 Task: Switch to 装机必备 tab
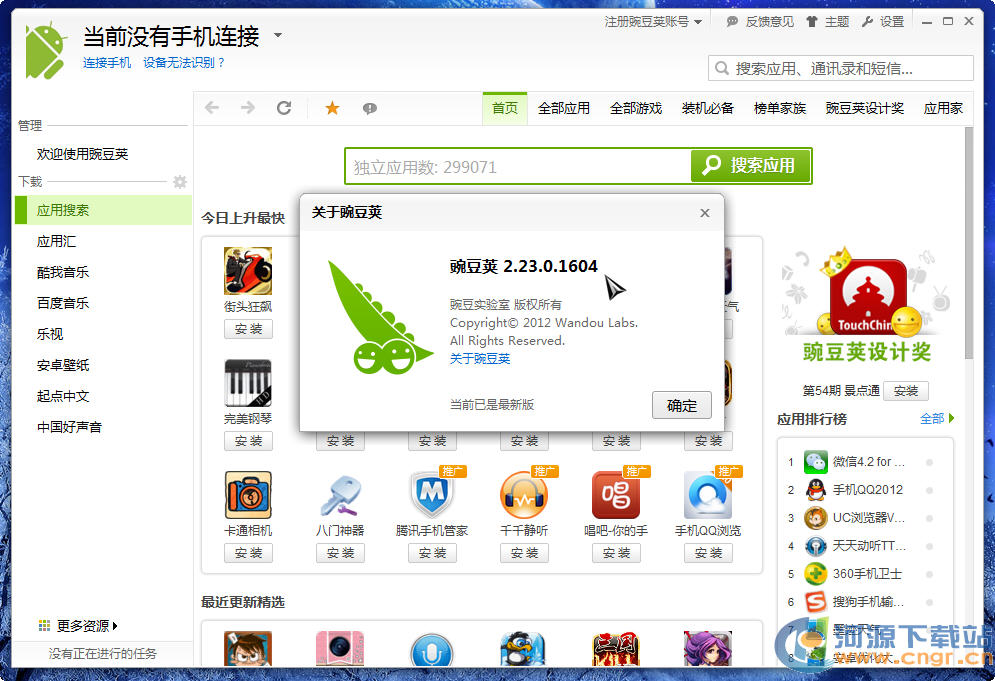click(708, 109)
